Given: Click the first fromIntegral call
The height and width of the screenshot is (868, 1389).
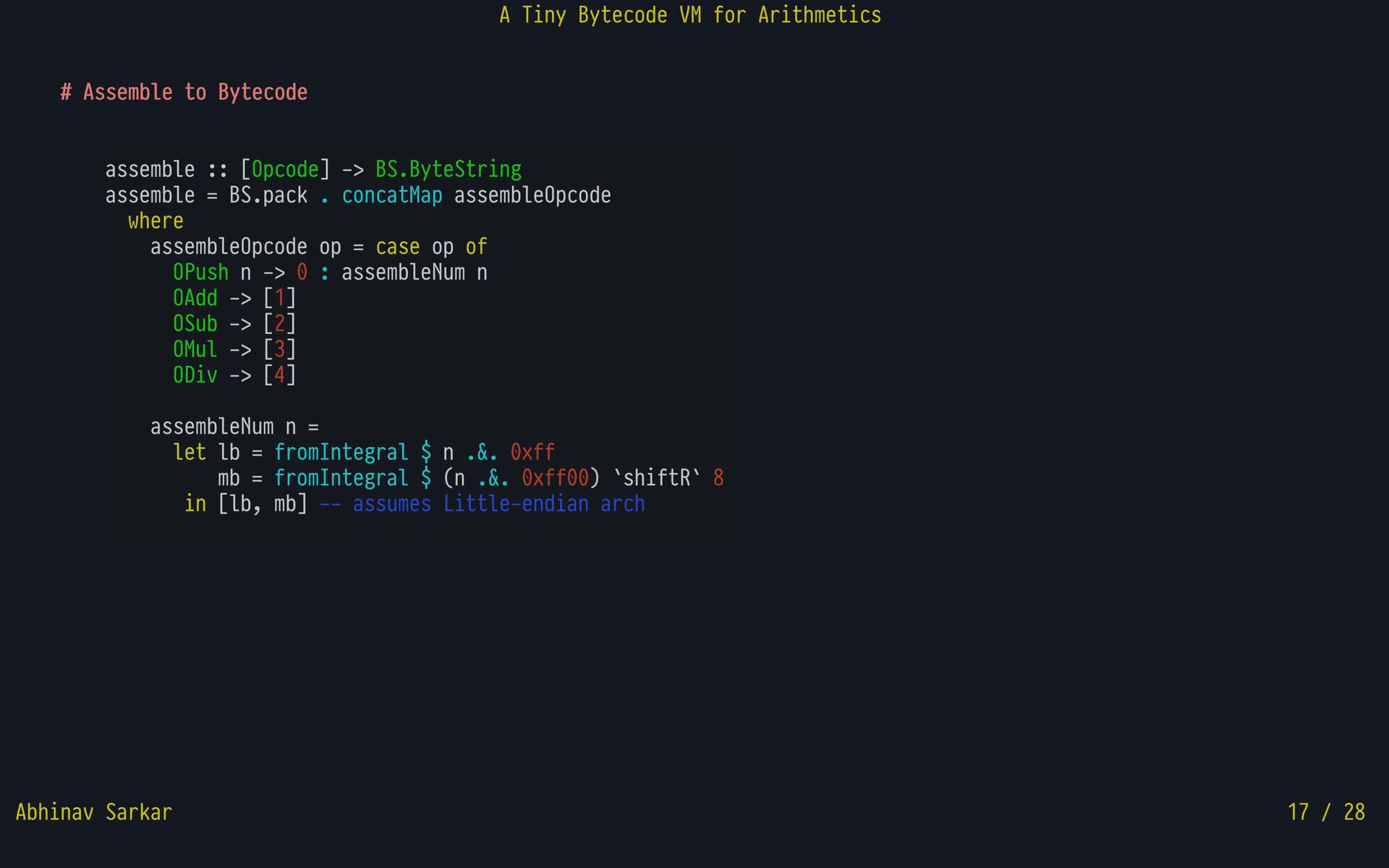Looking at the screenshot, I should coord(341,453).
